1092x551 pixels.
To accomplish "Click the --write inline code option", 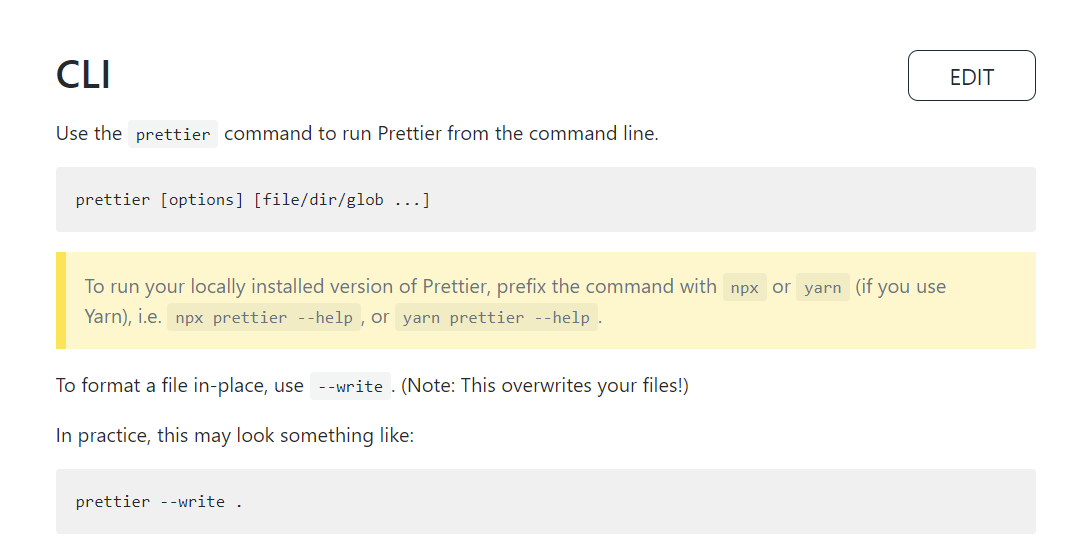I will click(x=350, y=386).
